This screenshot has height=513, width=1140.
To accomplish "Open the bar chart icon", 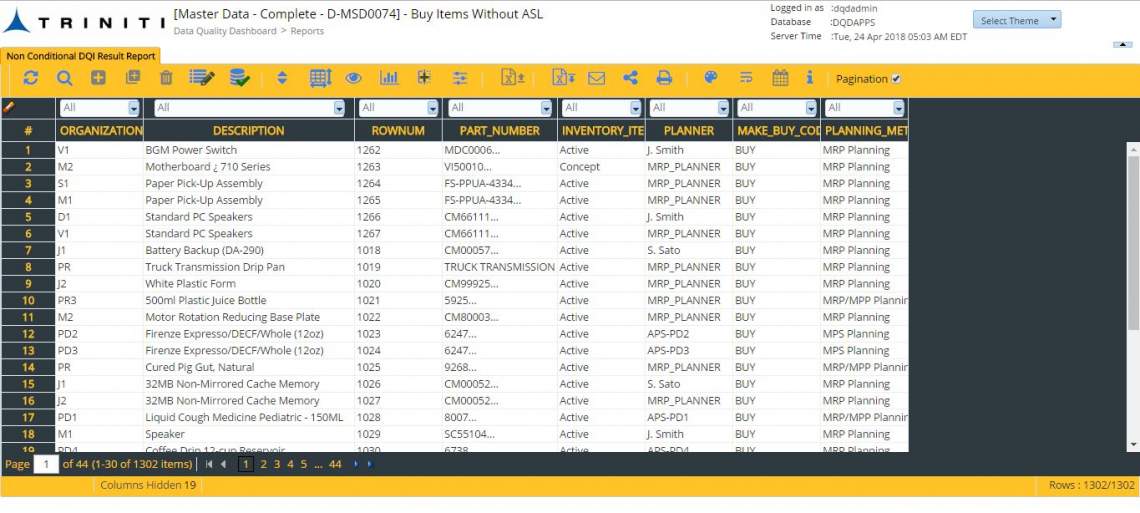I will pos(389,78).
